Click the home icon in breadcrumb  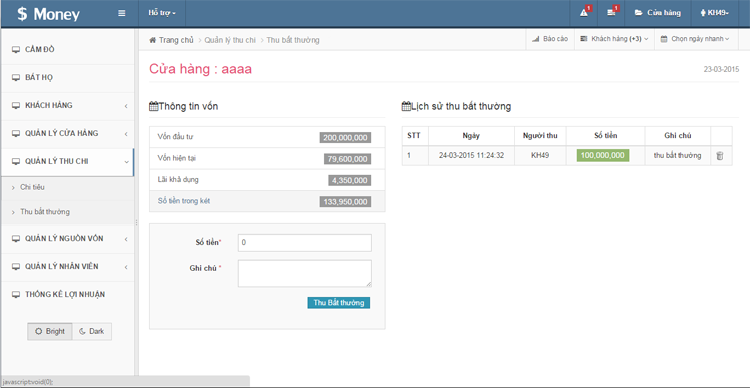coord(153,40)
